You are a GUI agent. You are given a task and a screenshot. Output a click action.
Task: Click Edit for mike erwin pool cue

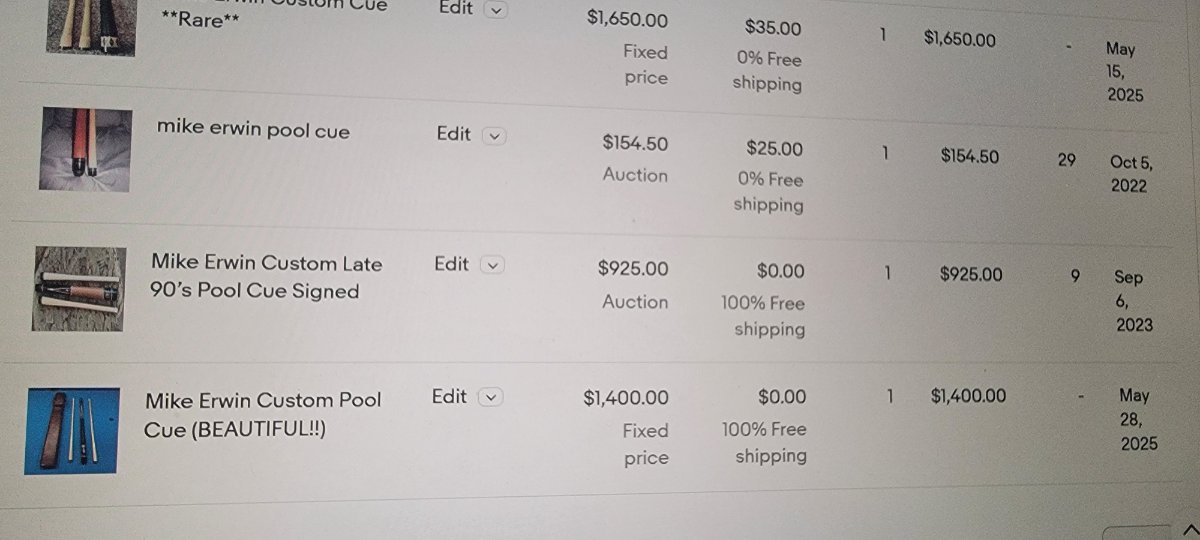[x=453, y=134]
